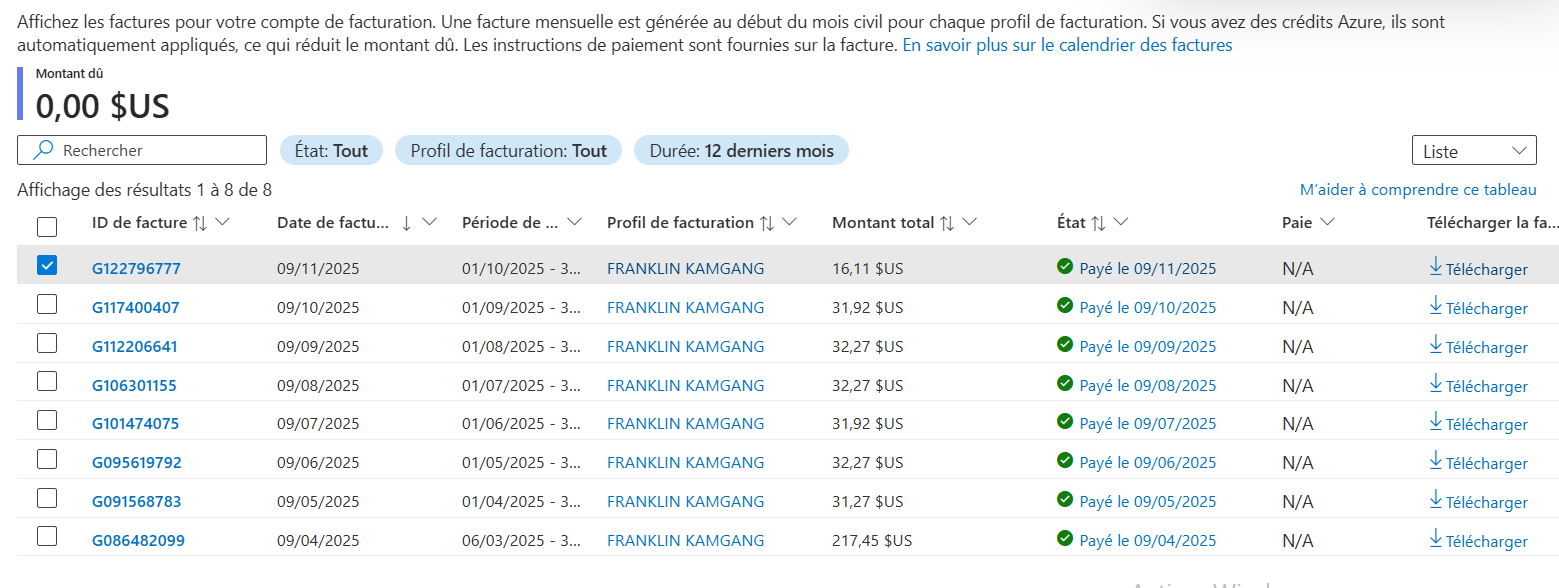Viewport: 1559px width, 588px height.
Task: Select the checkbox for invoice G106301155
Action: click(47, 382)
